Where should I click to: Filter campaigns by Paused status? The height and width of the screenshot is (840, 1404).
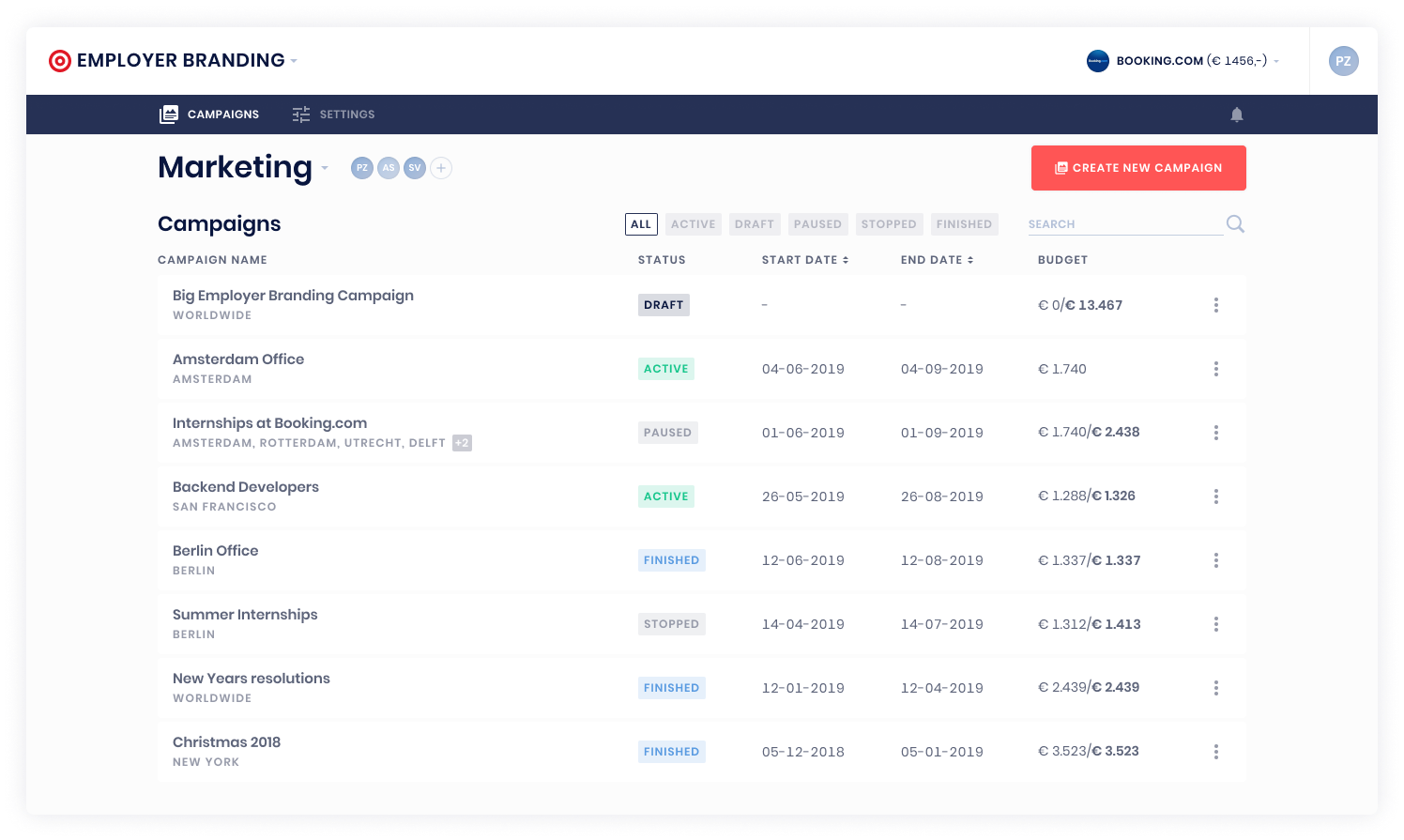point(817,224)
